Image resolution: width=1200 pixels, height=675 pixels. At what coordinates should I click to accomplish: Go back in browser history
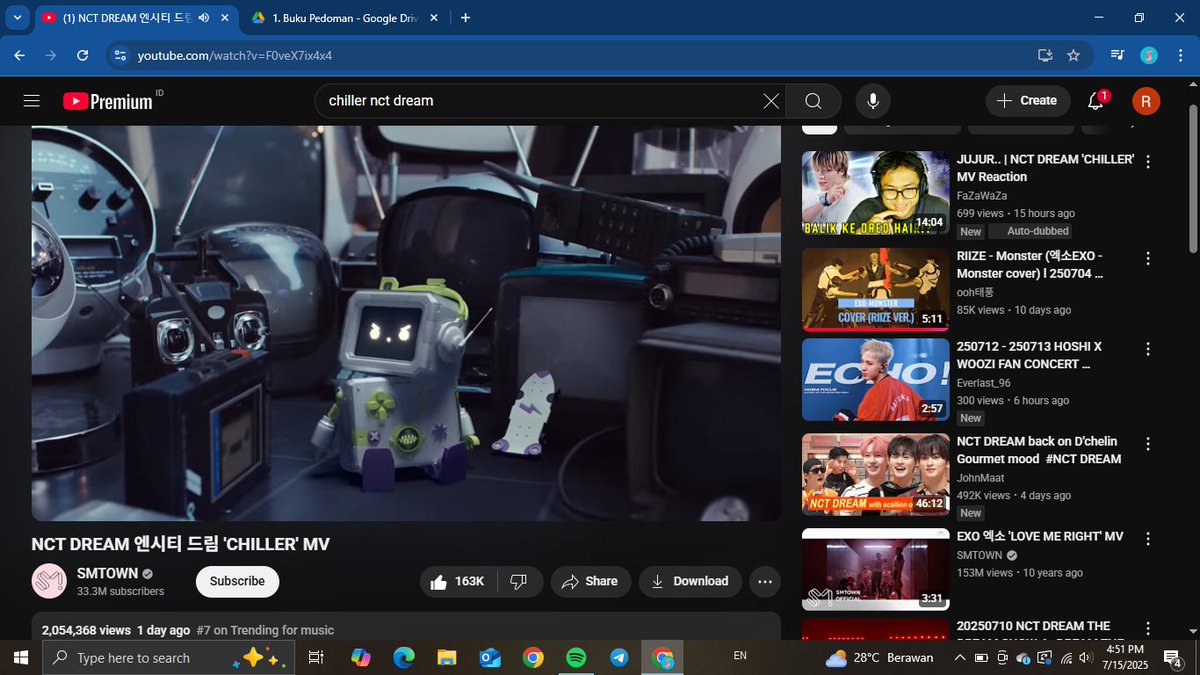pyautogui.click(x=19, y=55)
